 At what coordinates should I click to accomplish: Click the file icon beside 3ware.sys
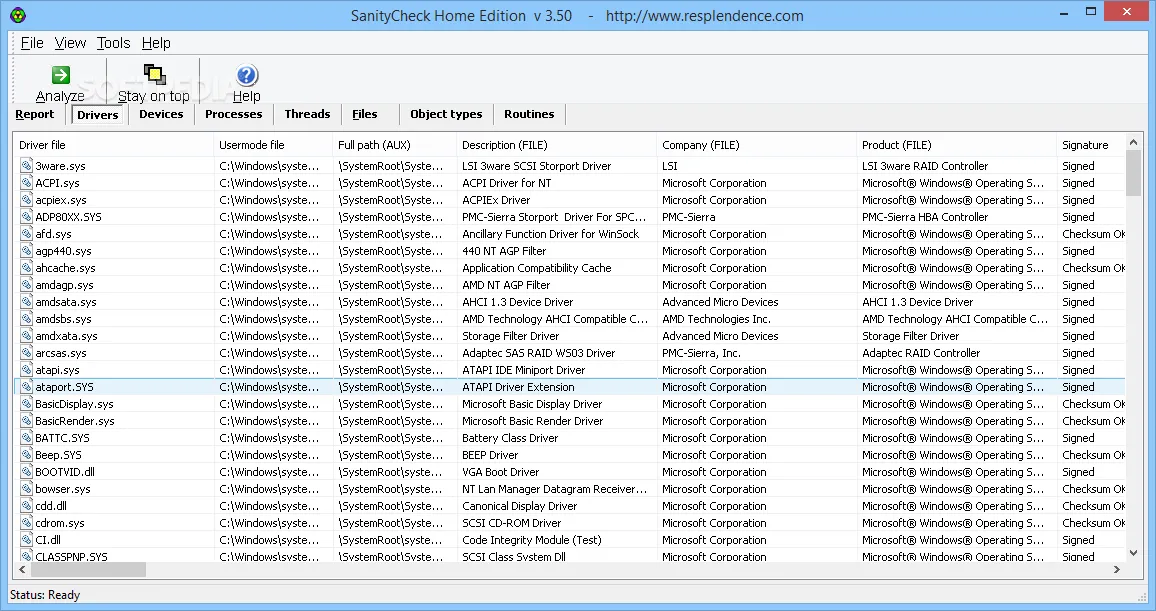[27, 166]
